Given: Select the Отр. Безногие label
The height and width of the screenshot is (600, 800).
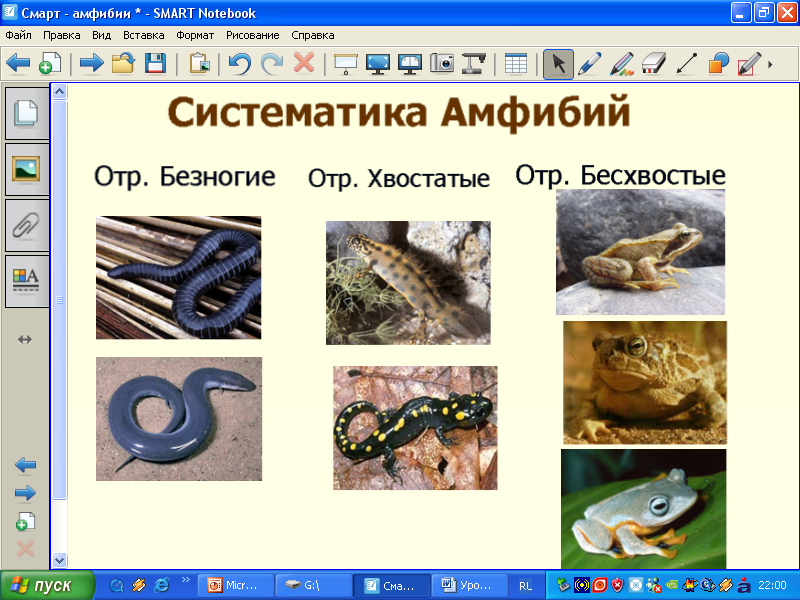Looking at the screenshot, I should coord(185,177).
